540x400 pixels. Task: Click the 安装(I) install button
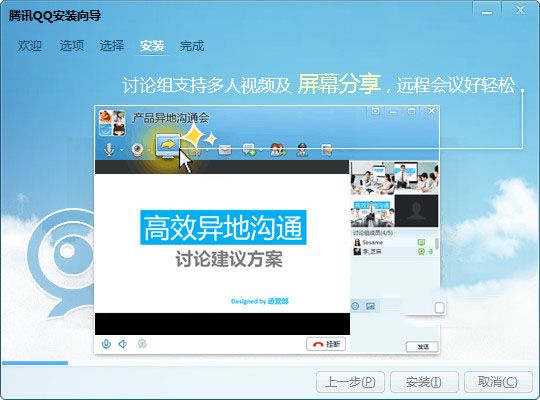click(424, 382)
